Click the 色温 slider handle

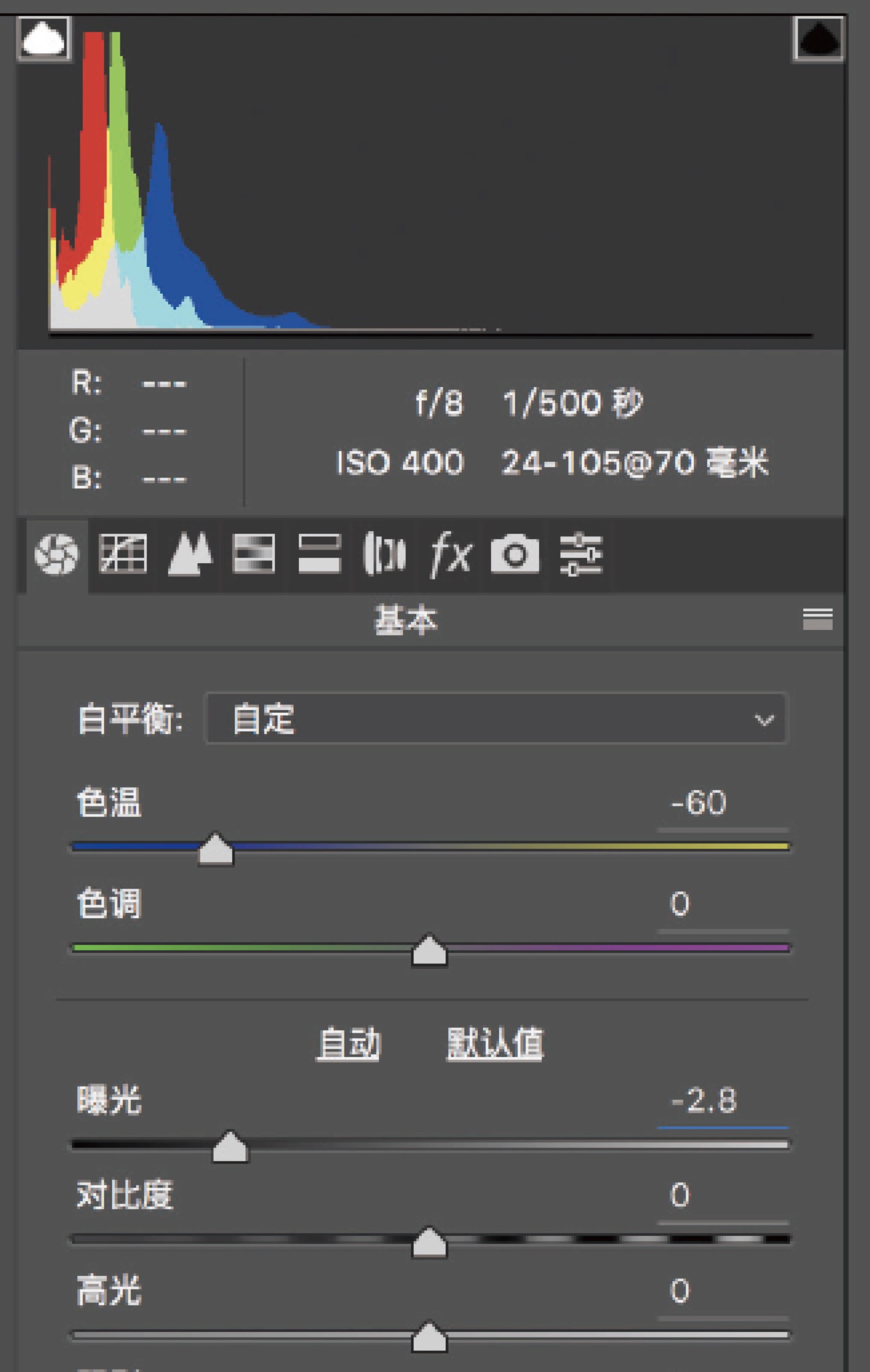[x=215, y=849]
